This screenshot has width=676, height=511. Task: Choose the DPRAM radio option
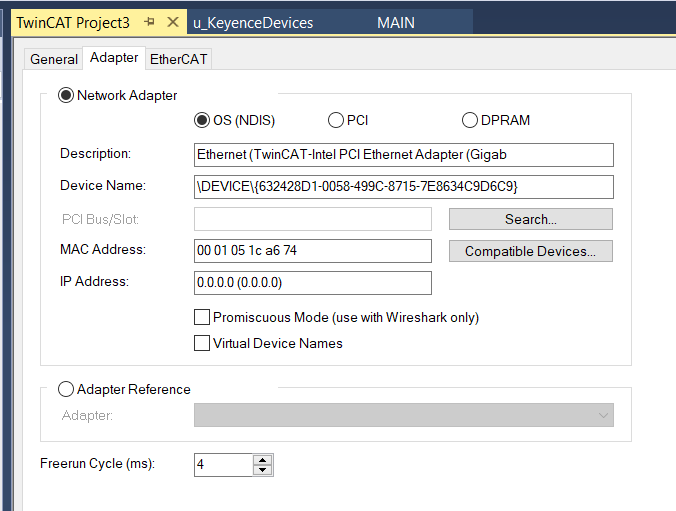470,120
